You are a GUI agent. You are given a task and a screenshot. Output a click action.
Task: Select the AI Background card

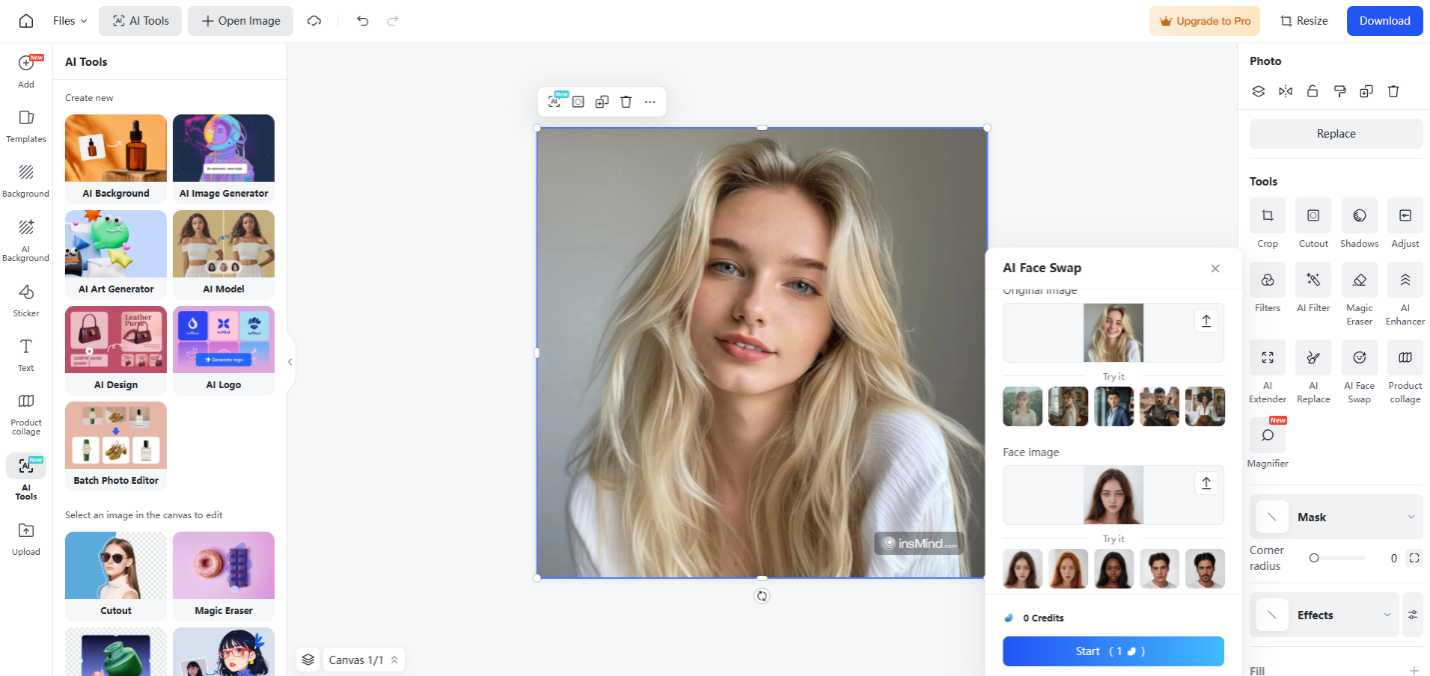click(x=116, y=158)
